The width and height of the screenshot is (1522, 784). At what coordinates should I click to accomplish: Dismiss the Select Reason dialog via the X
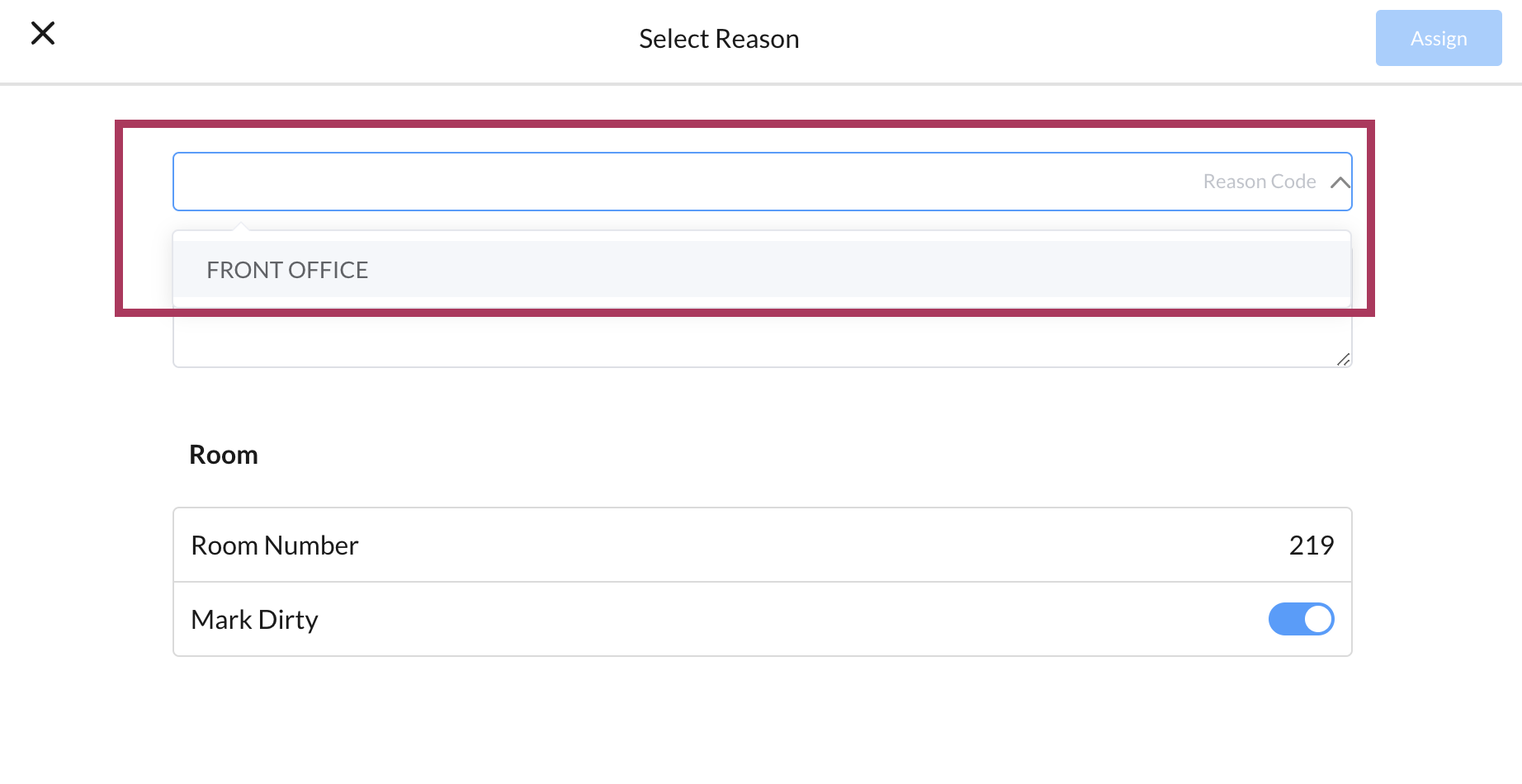click(x=43, y=33)
